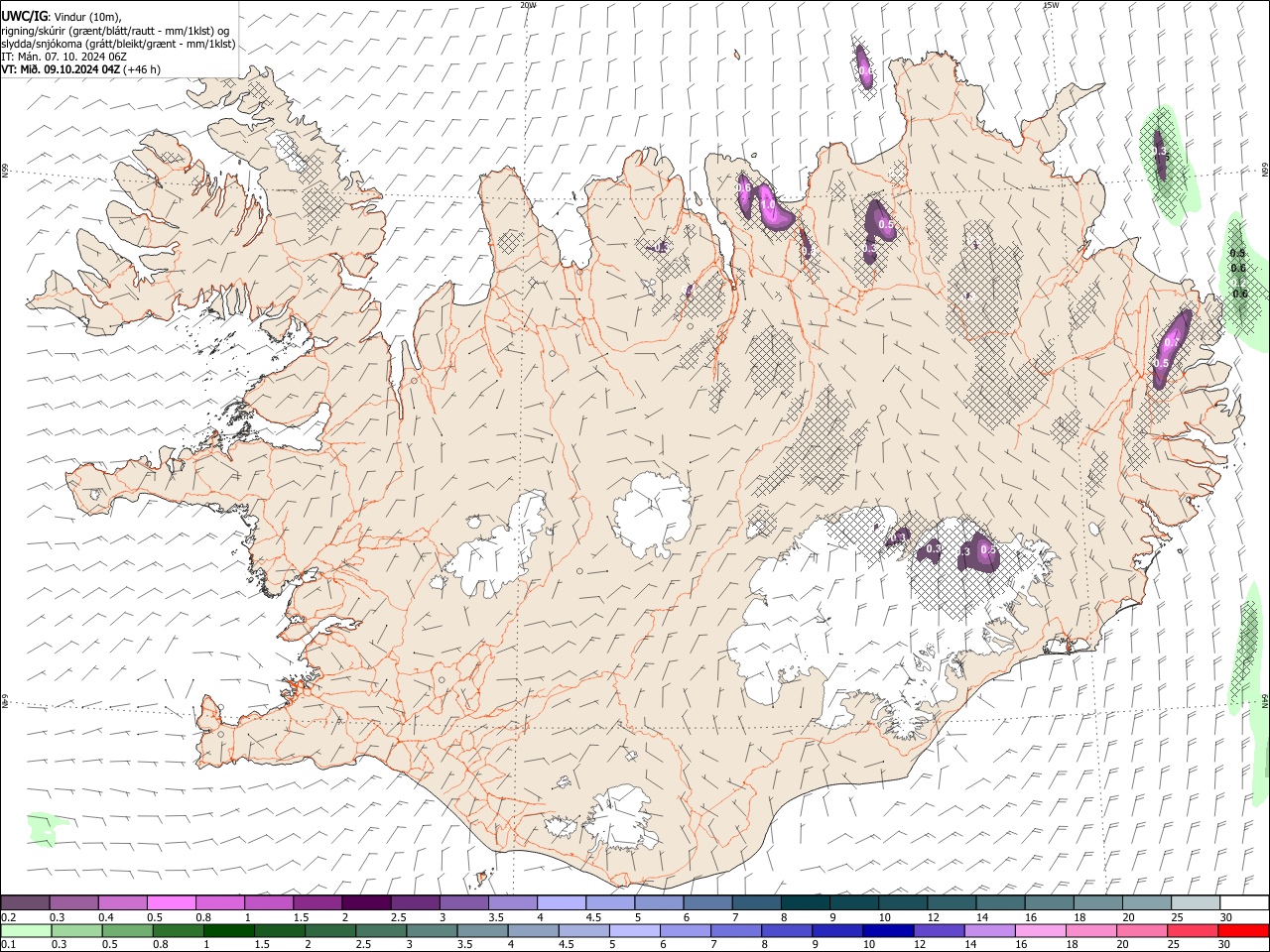This screenshot has width=1270, height=952.
Task: Pick the upper legend swatch between 18 and 20
Action: pyautogui.click(x=1096, y=902)
